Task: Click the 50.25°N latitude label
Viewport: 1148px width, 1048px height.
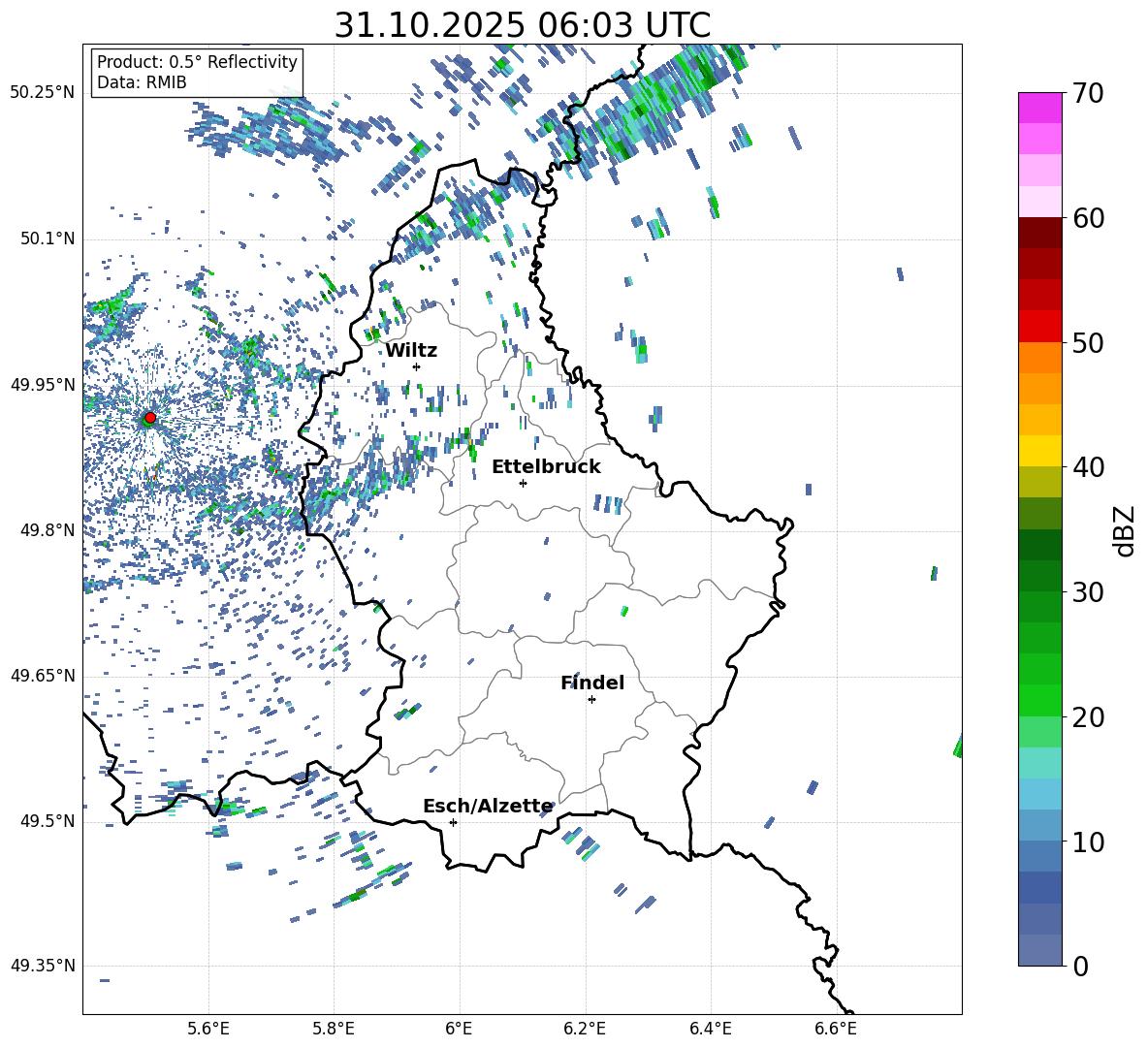Action: coord(42,93)
